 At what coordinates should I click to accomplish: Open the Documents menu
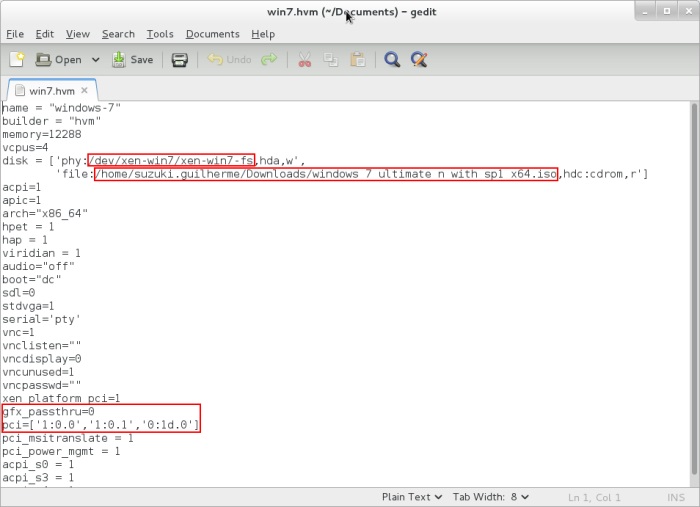pyautogui.click(x=212, y=34)
